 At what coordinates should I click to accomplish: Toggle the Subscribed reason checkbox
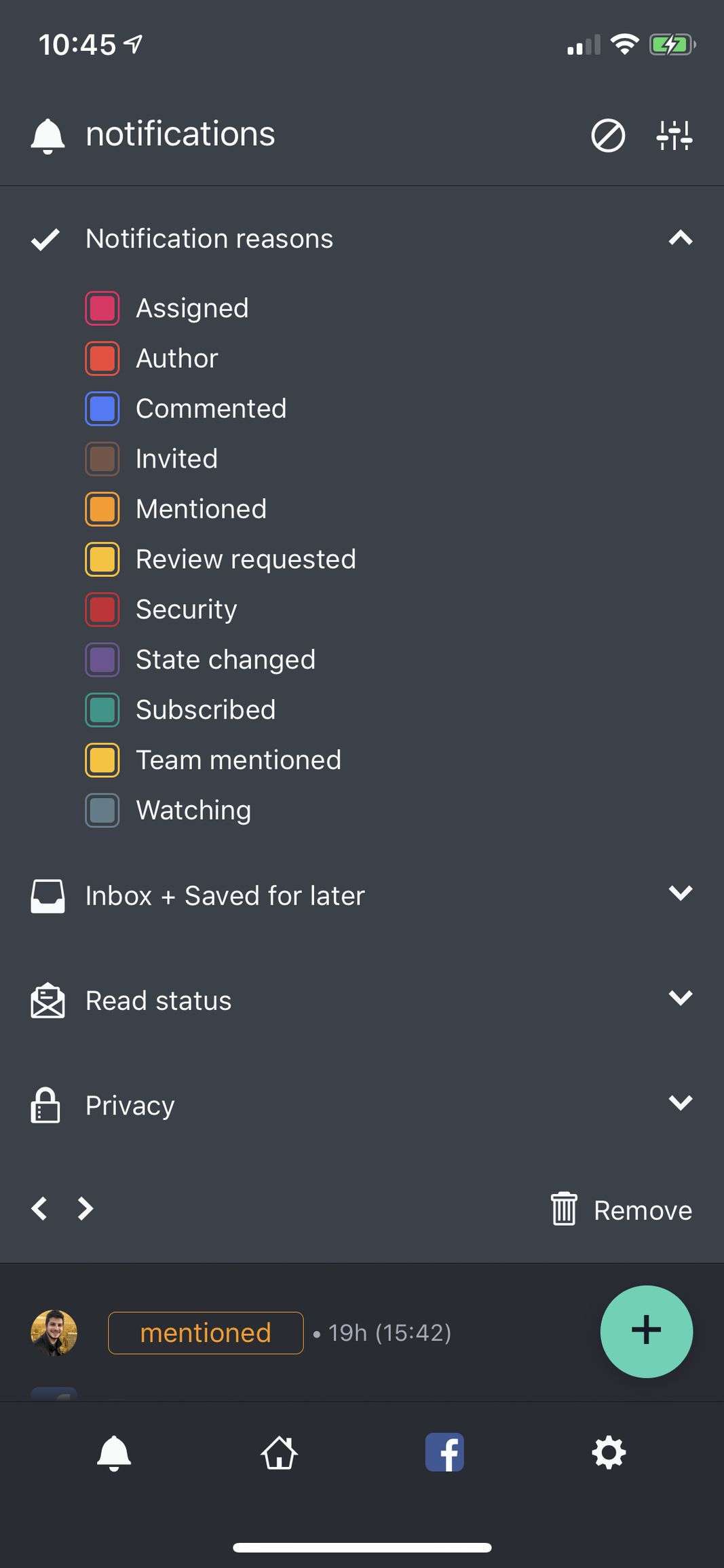pos(102,710)
